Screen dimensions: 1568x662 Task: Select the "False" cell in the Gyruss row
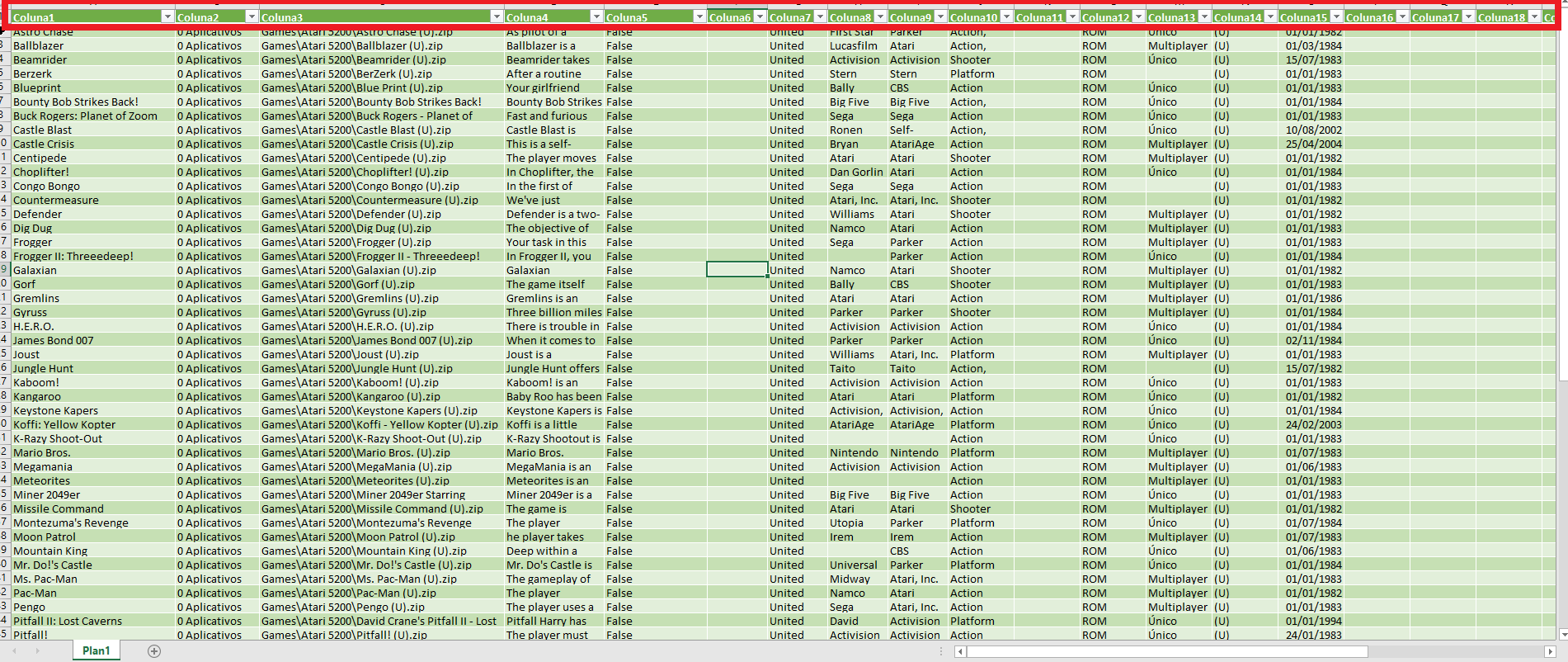(x=656, y=312)
